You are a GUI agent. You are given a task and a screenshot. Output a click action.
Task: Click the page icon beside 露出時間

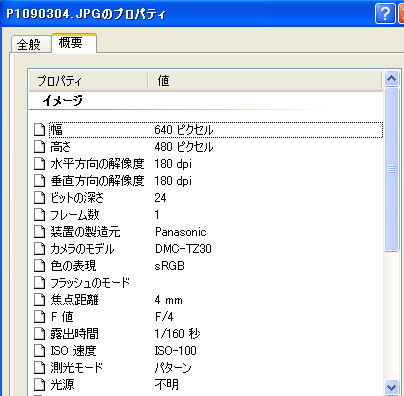39,334
